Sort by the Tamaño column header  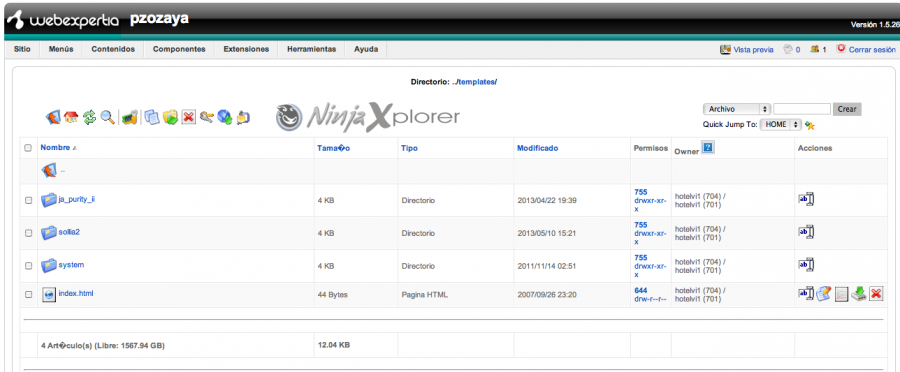[x=333, y=148]
